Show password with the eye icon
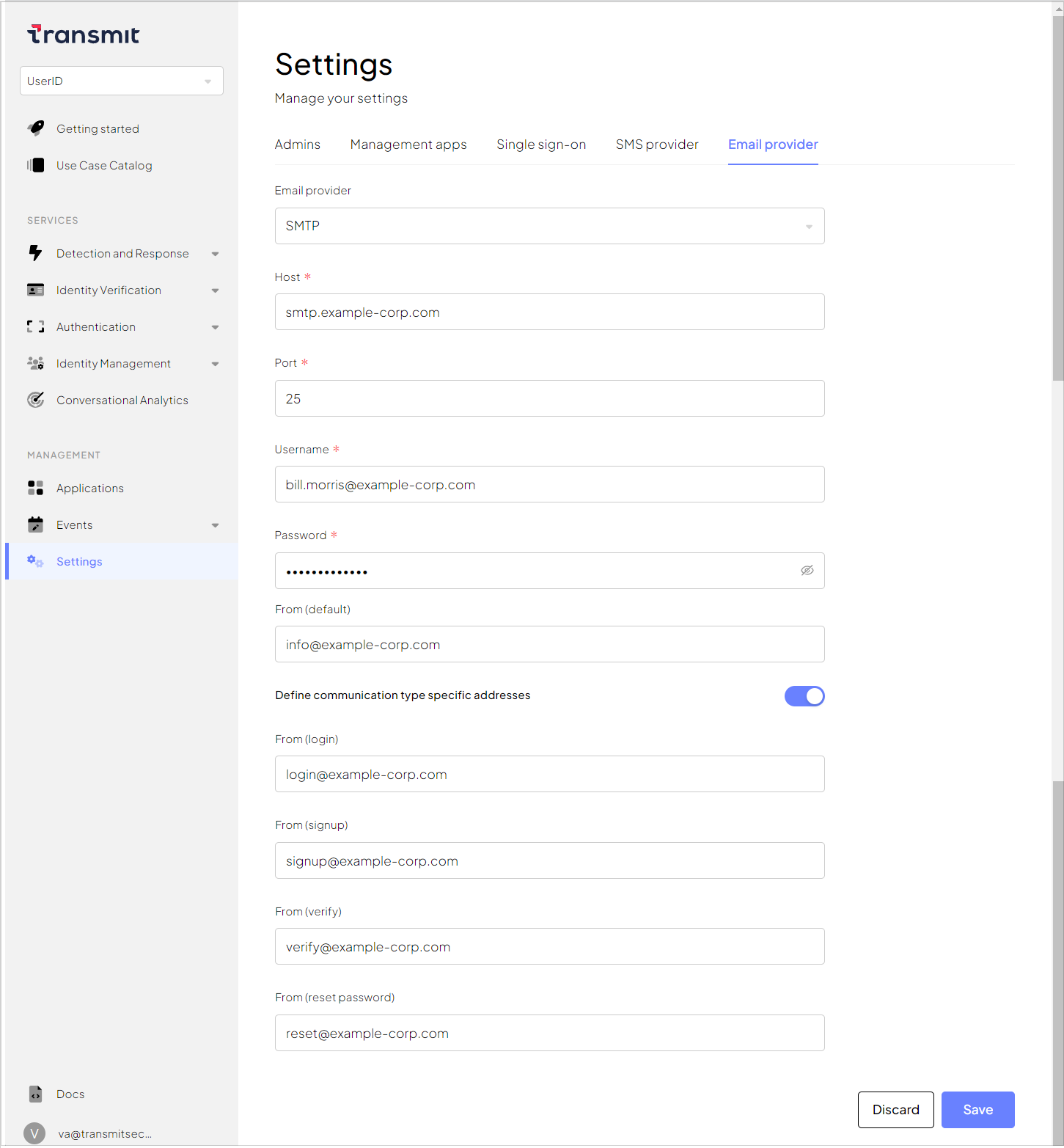Image resolution: width=1064 pixels, height=1148 pixels. [x=807, y=571]
